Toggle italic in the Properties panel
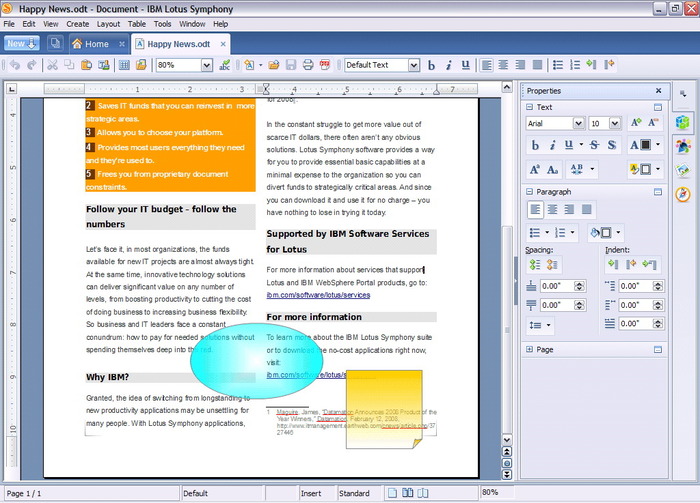Screen dimensions: 700x503 click(x=554, y=145)
